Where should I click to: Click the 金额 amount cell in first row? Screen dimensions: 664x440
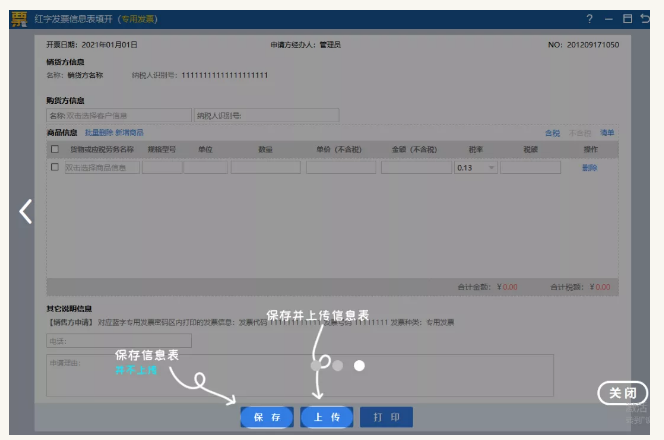point(416,168)
